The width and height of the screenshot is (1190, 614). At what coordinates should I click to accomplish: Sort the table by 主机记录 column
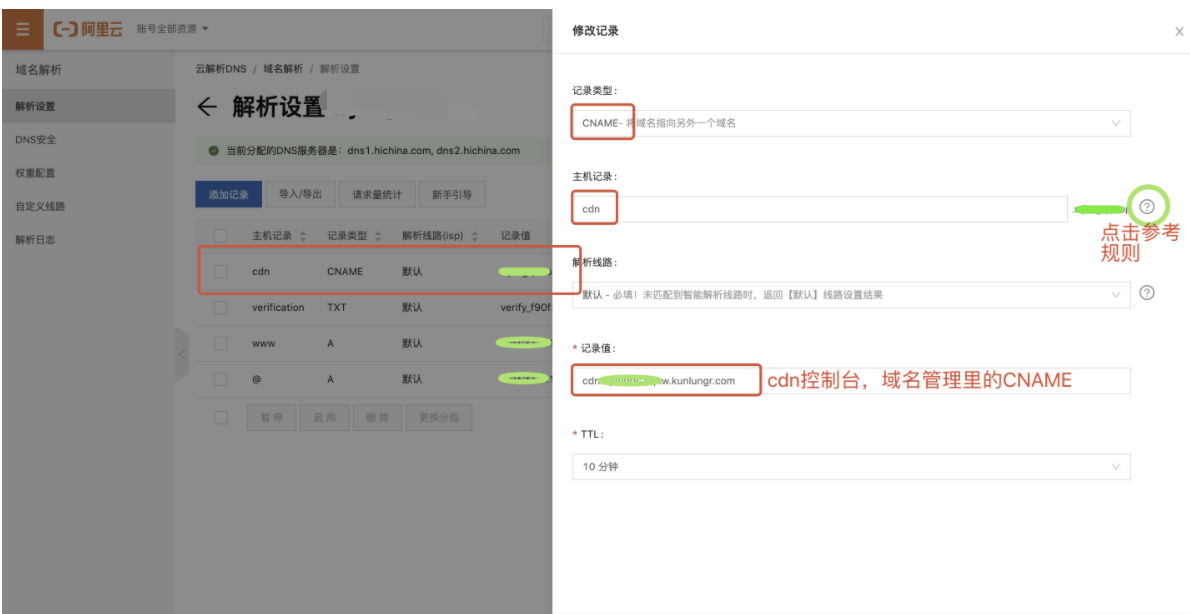click(x=303, y=237)
